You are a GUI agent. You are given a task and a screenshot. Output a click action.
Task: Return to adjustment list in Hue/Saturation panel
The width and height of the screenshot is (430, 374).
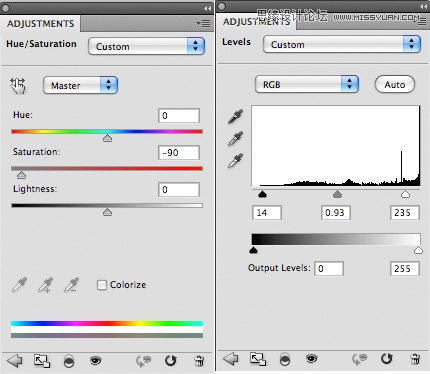tap(14, 361)
